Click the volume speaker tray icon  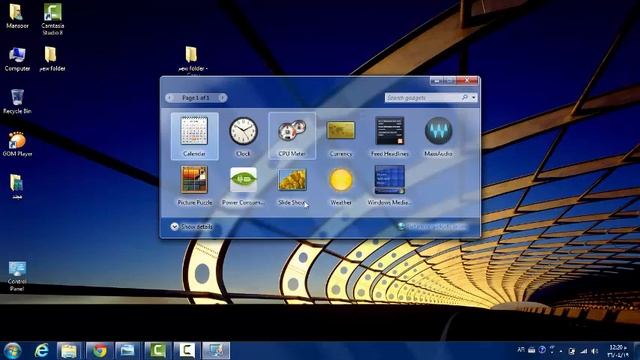click(595, 351)
